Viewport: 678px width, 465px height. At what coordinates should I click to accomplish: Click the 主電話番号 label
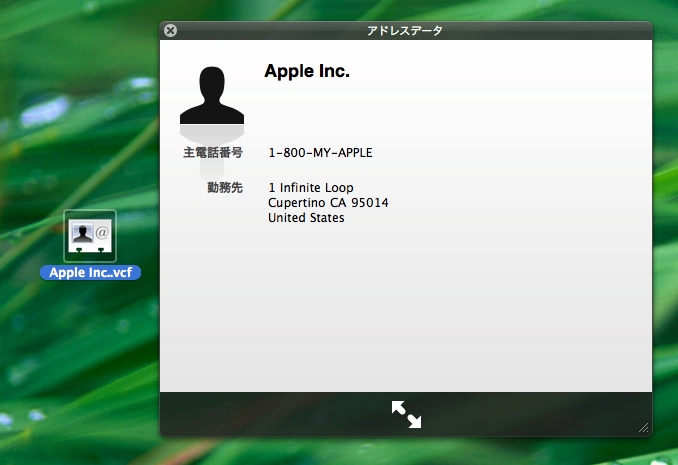tap(213, 153)
